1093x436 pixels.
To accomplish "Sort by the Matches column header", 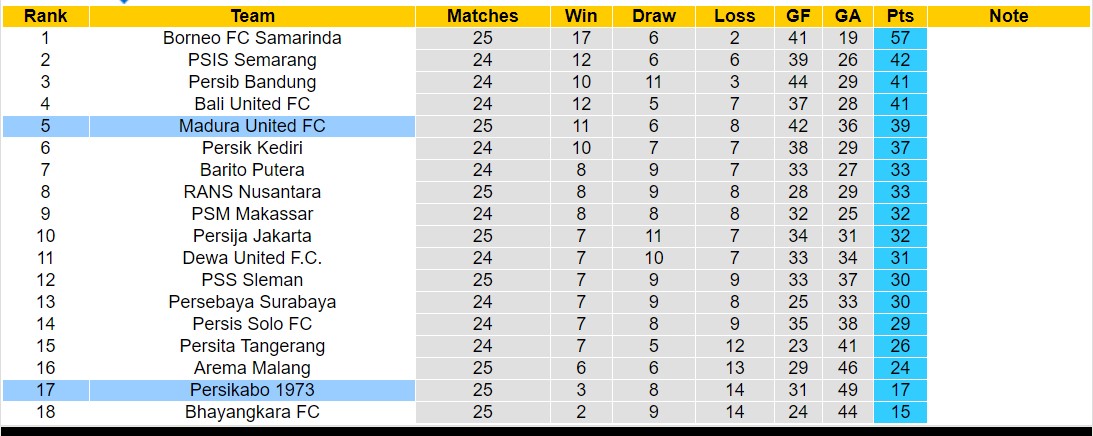I will pos(483,16).
